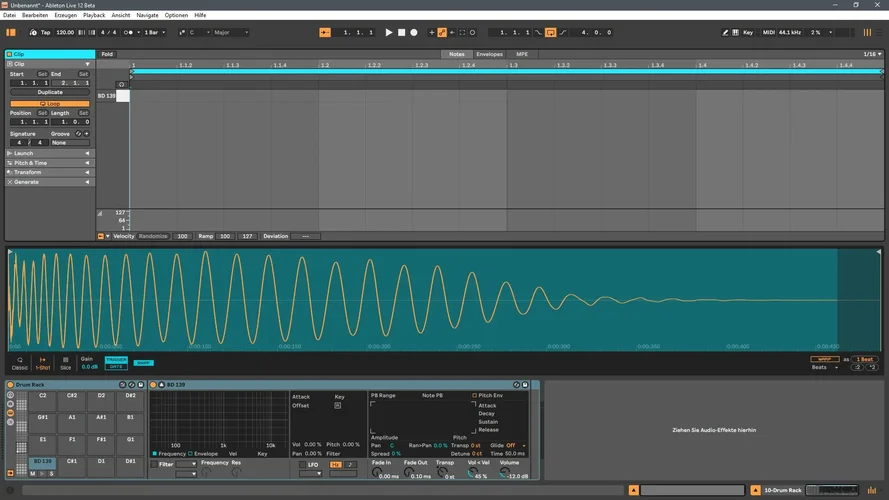
Task: Expand the Launch section
Action: point(24,153)
